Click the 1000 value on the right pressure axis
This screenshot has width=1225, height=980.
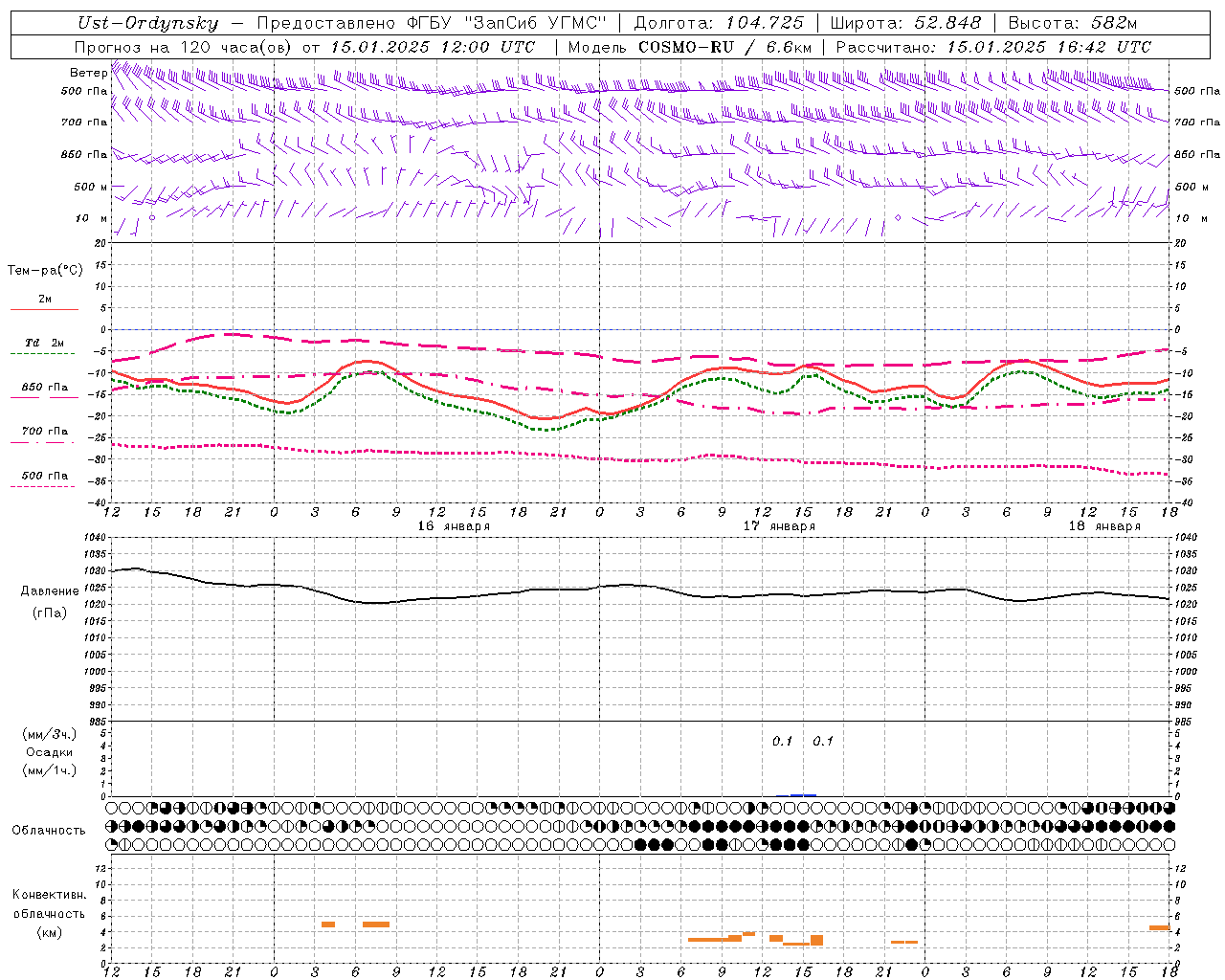[1186, 672]
